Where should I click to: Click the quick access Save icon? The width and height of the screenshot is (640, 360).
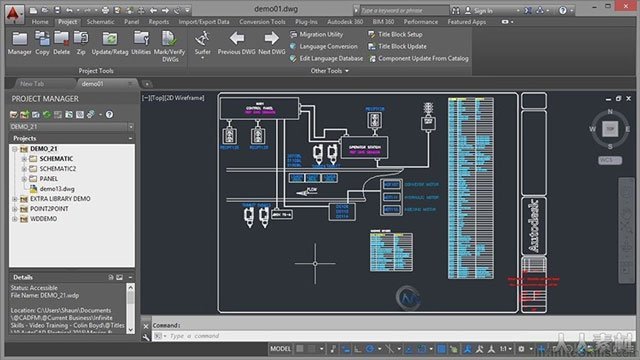click(57, 10)
